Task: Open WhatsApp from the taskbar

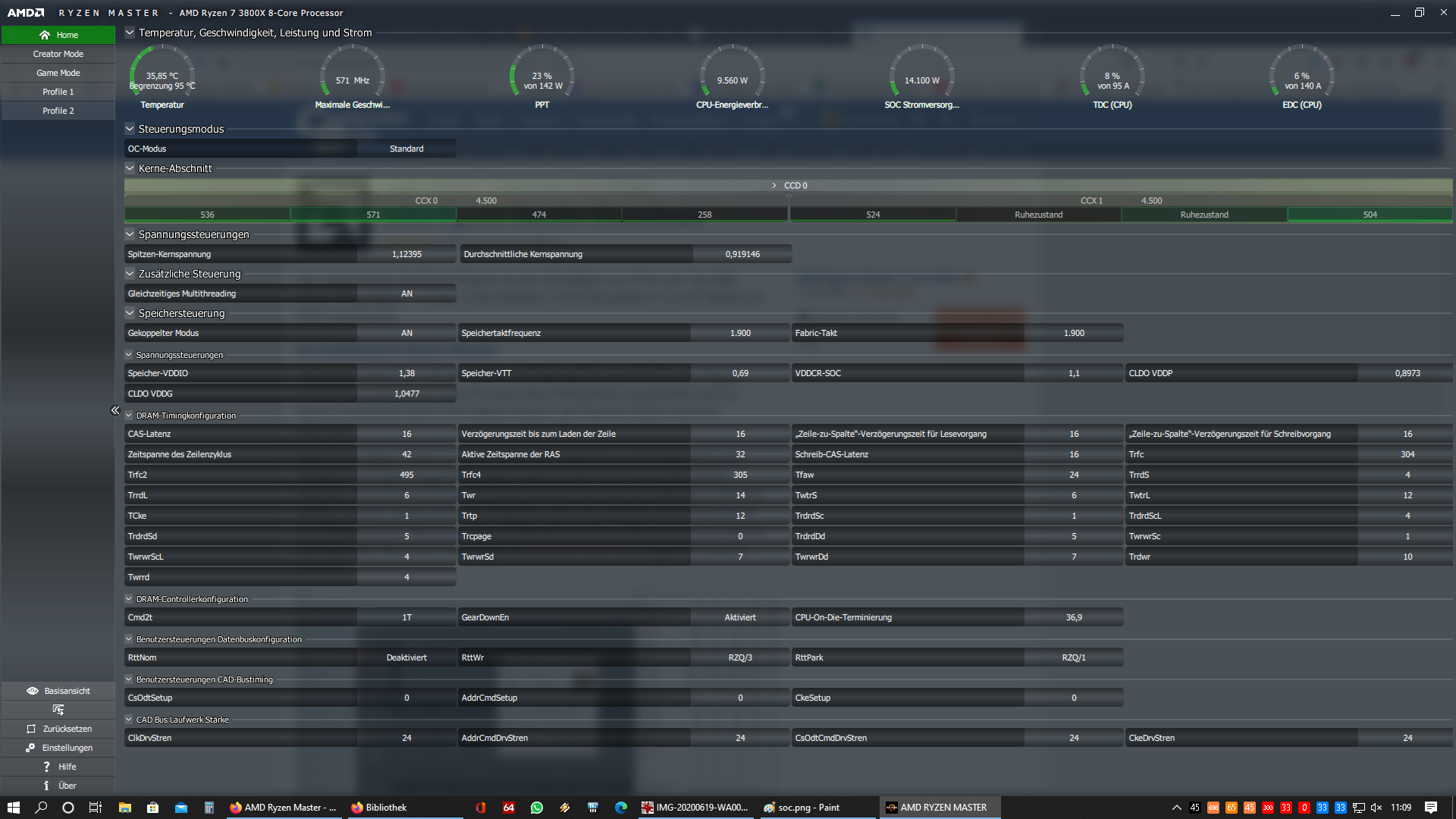Action: pos(537,808)
